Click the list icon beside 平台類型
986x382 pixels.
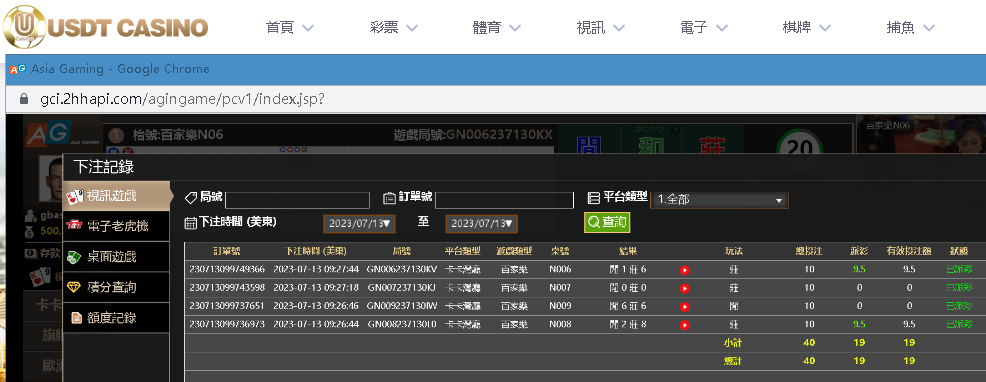[594, 198]
